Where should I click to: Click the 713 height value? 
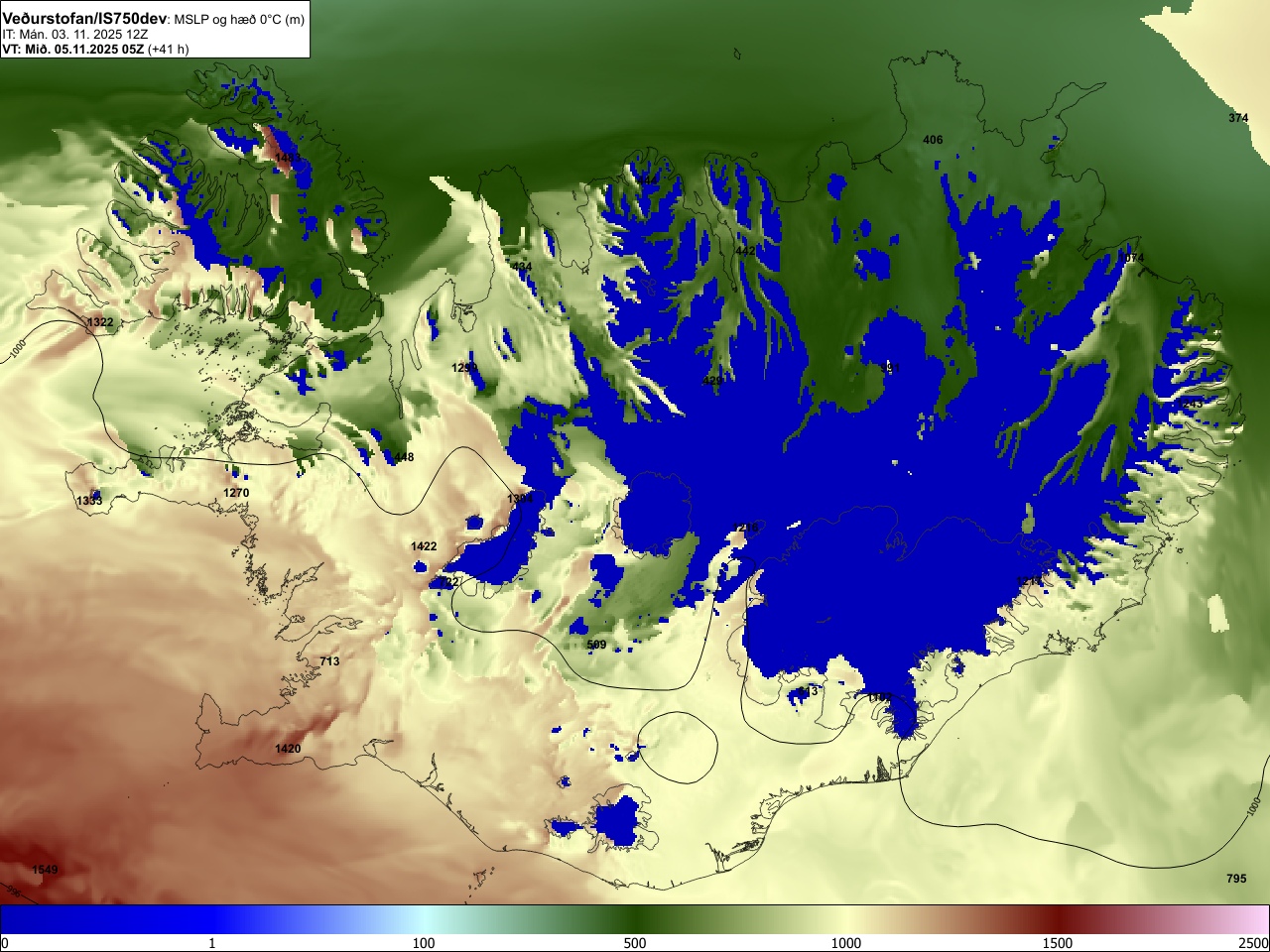point(329,661)
